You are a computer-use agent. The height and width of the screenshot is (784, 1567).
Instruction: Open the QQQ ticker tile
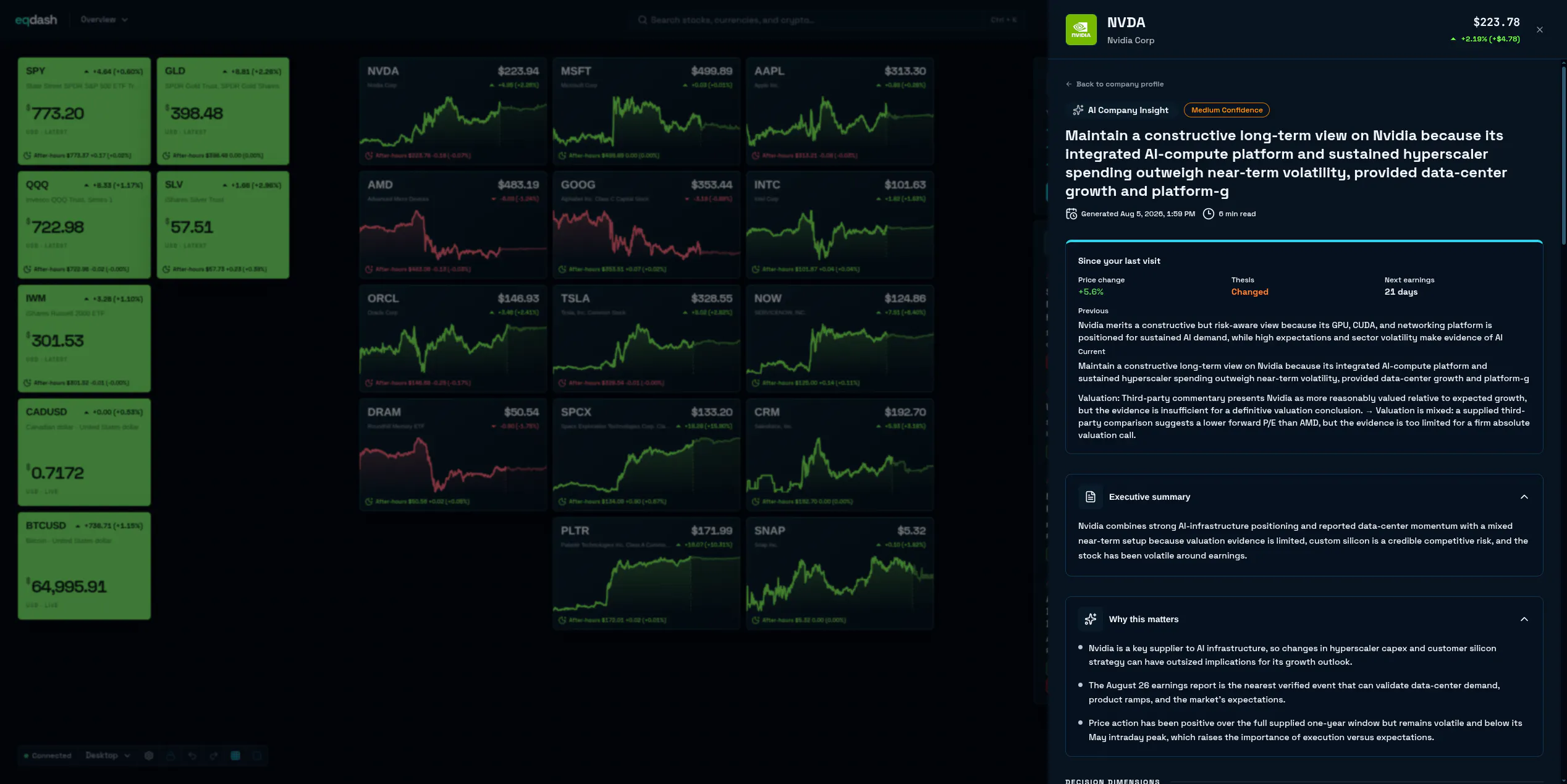click(x=84, y=225)
